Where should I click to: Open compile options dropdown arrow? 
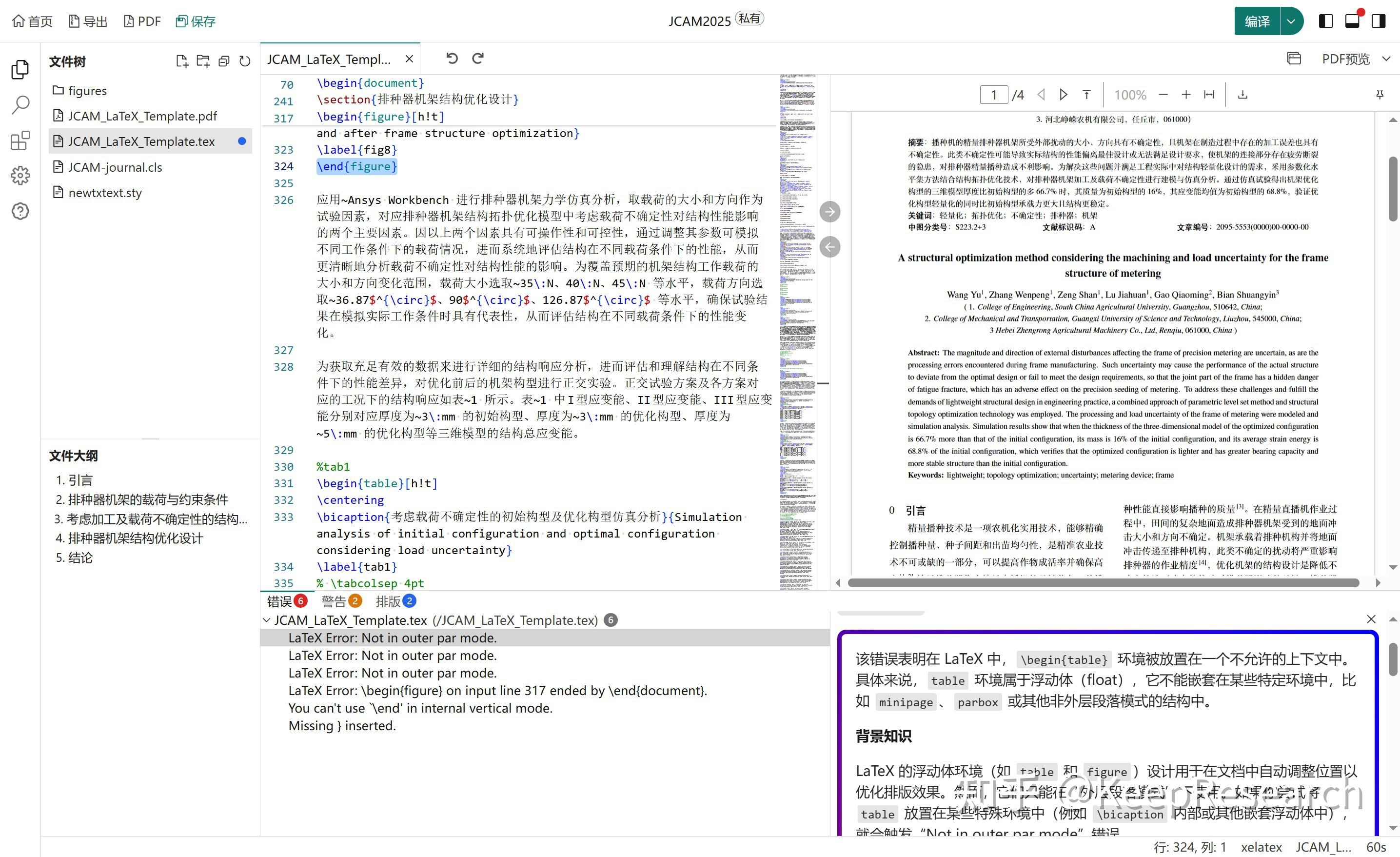coord(1291,21)
